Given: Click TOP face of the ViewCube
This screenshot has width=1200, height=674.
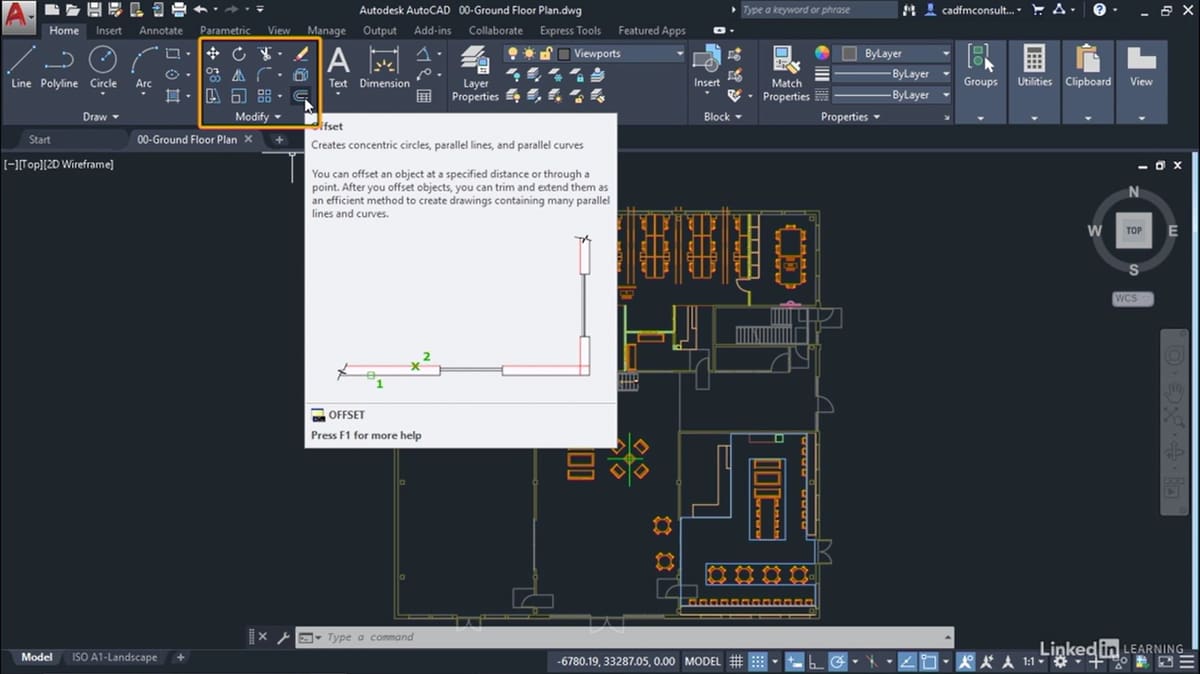Looking at the screenshot, I should 1133,230.
